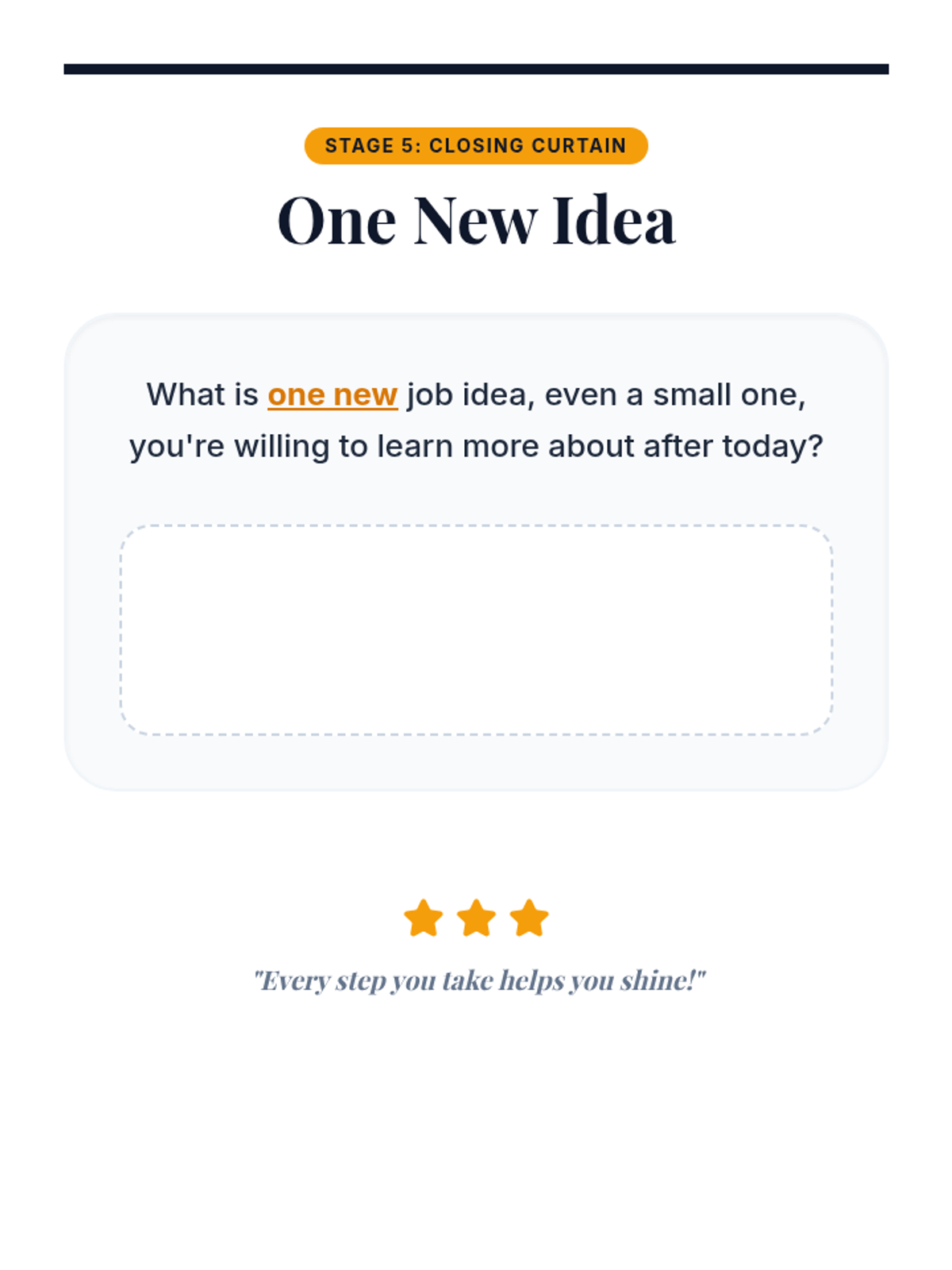This screenshot has height=1270, width=952.
Task: Click the "One New Idea" heading
Action: (476, 220)
